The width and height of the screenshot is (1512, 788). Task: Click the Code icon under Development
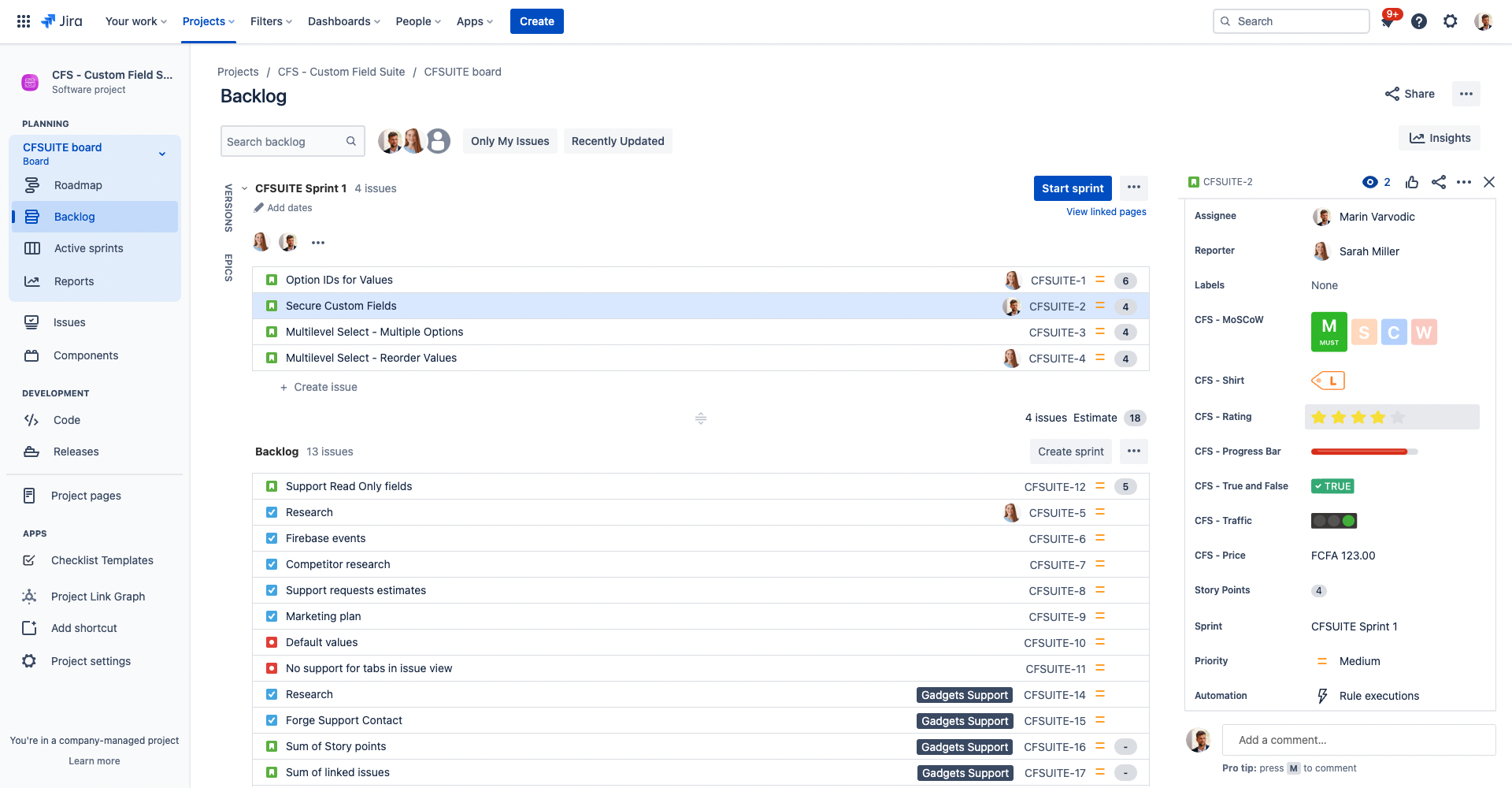[31, 420]
